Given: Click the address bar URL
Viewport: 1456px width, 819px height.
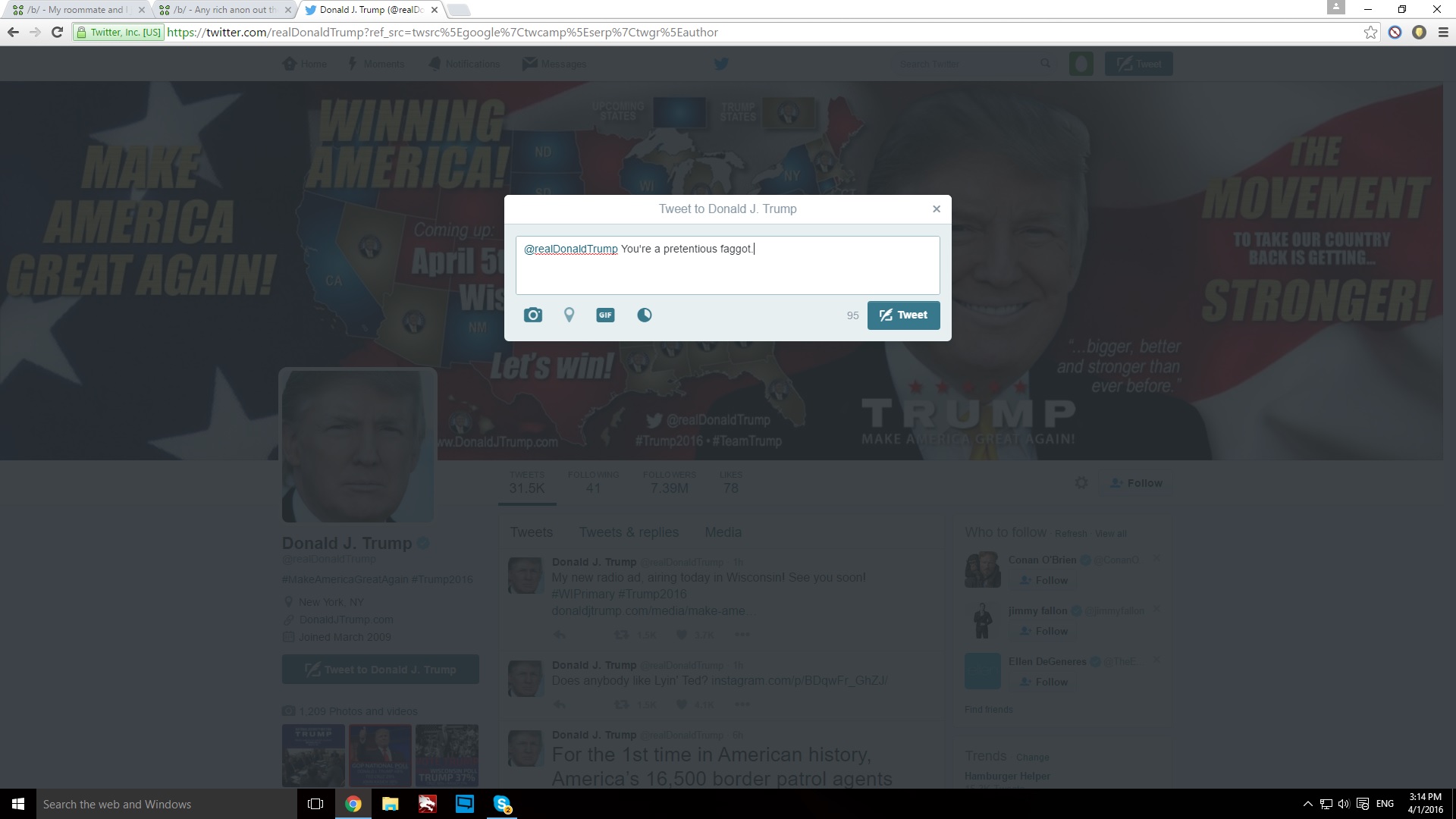Looking at the screenshot, I should [x=442, y=32].
